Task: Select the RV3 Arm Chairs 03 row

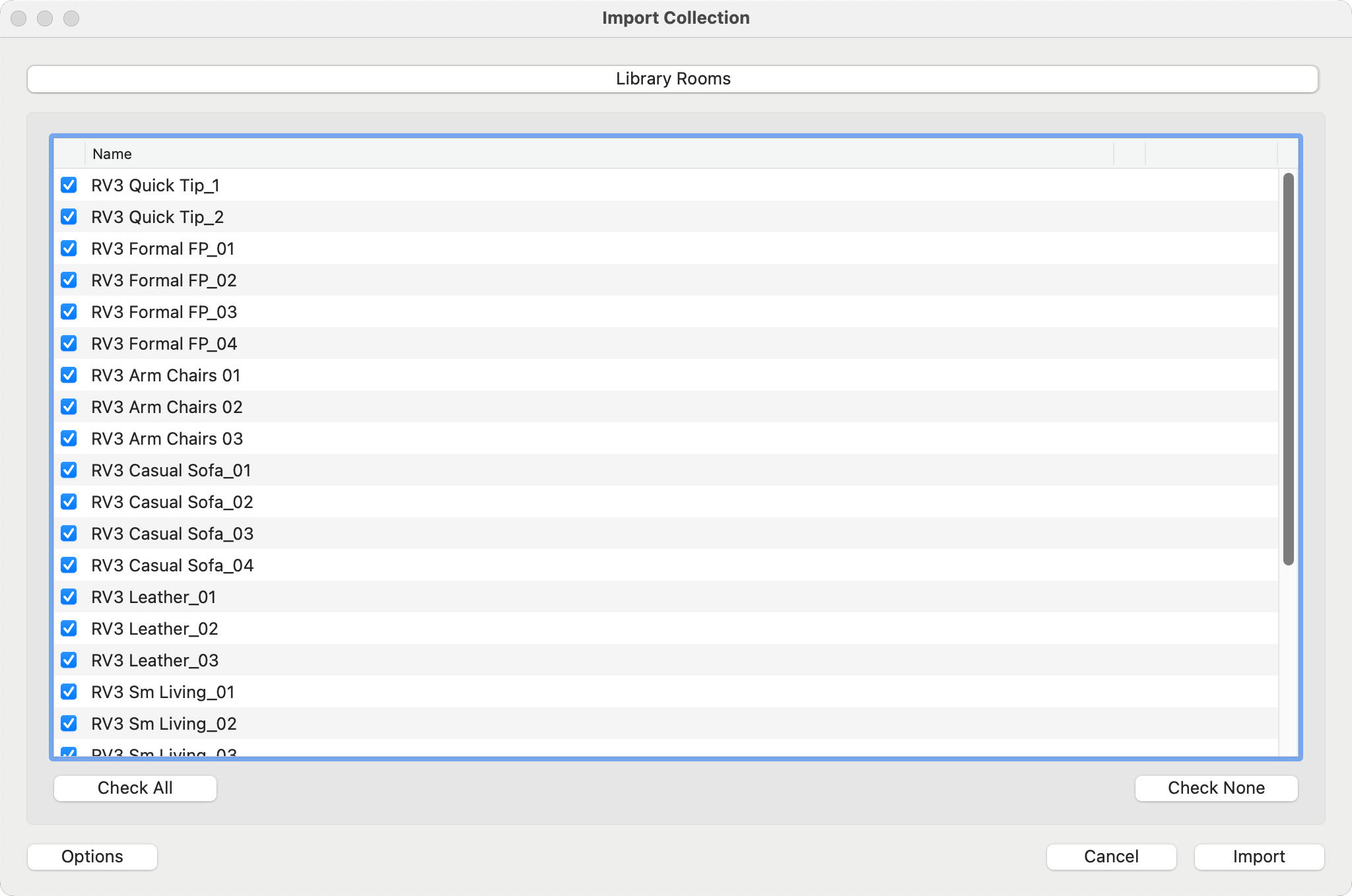Action: (x=167, y=439)
